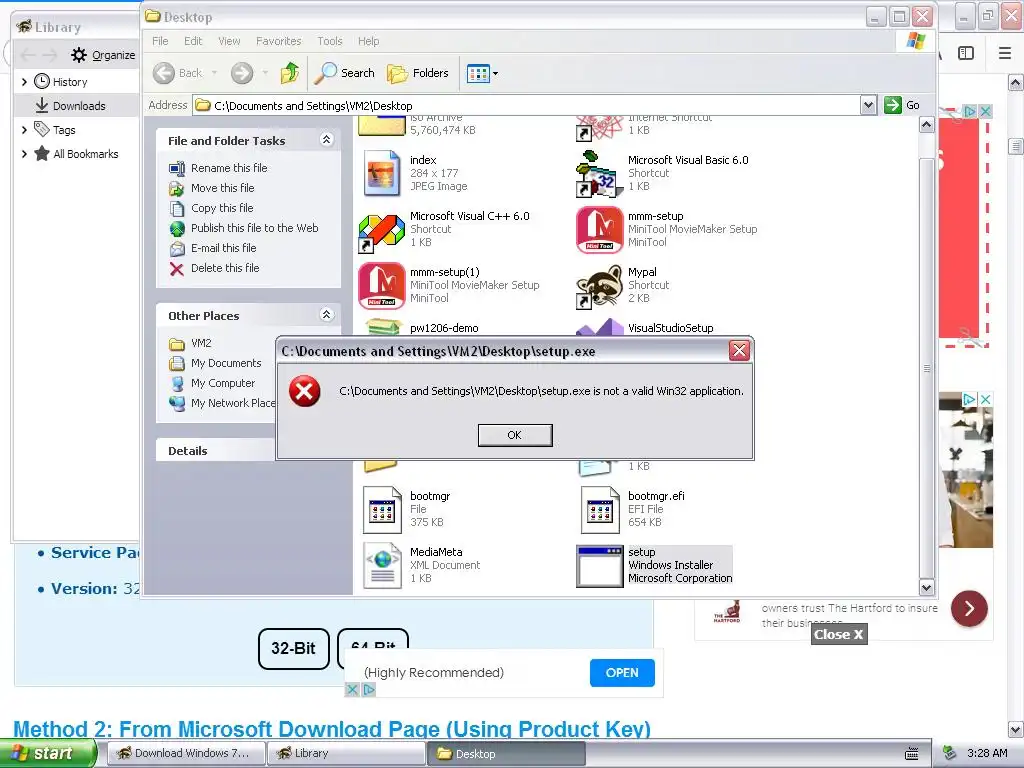
Task: Select the setup Windows Installer icon
Action: point(600,566)
